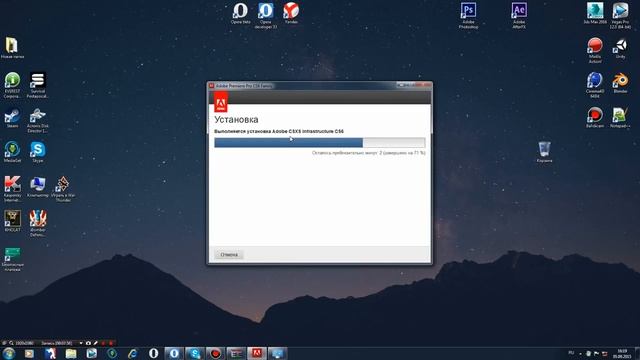Select the Unity desktop shortcut

620,48
